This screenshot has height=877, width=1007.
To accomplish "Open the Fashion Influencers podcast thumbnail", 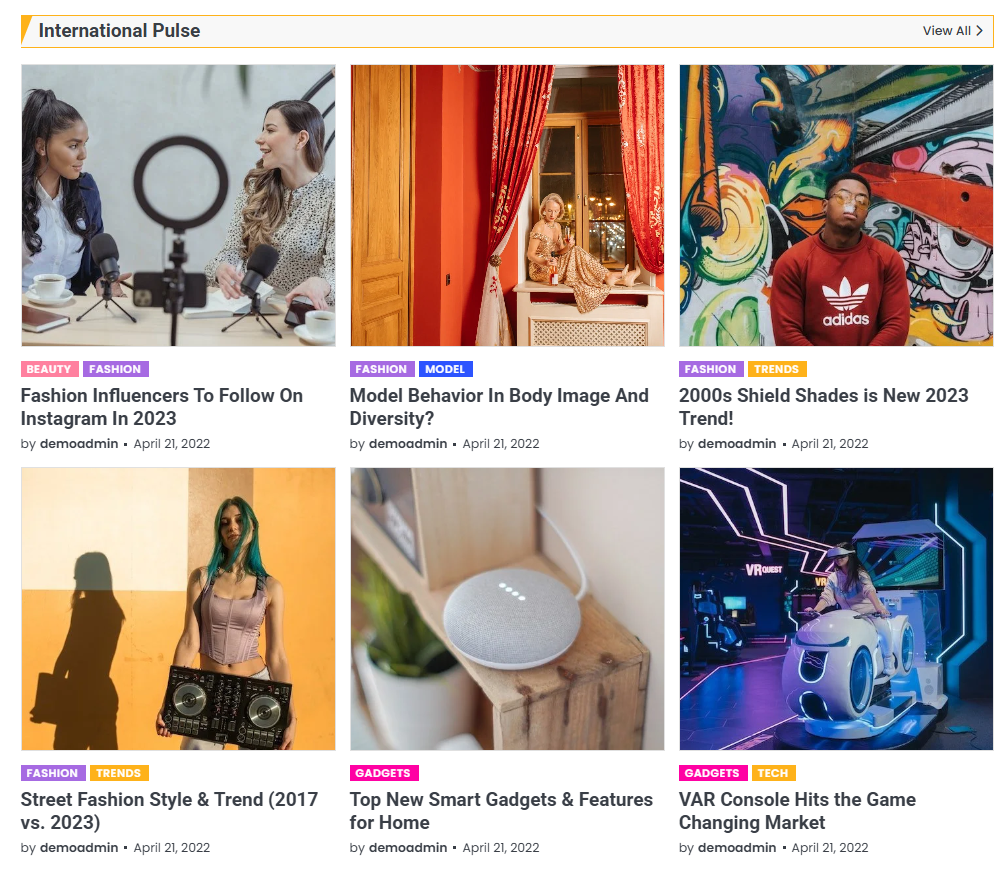I will 179,205.
